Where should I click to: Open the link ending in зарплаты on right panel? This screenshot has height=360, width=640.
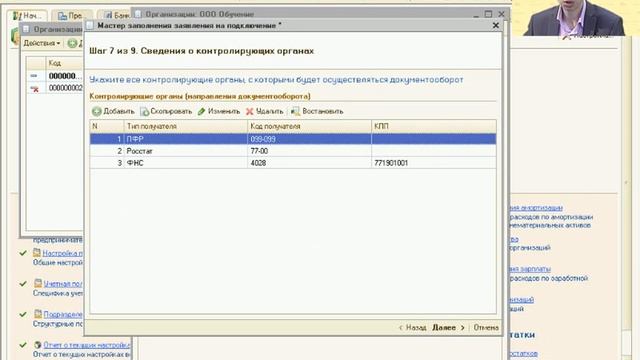(x=530, y=269)
